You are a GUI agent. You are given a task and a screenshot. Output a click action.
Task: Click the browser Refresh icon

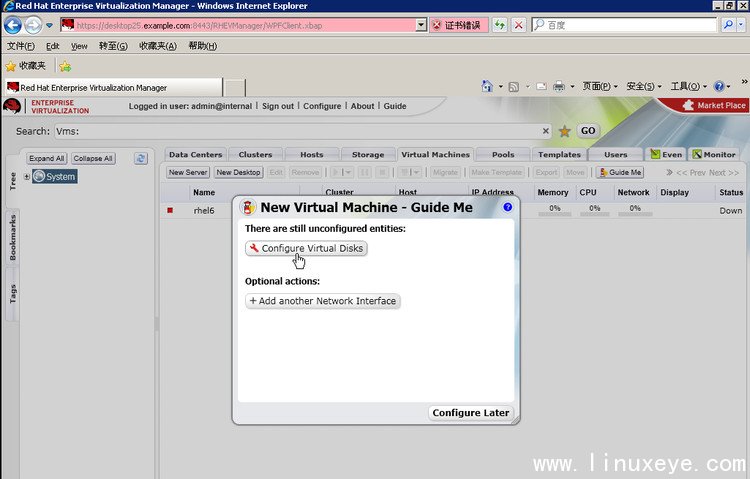coord(500,25)
